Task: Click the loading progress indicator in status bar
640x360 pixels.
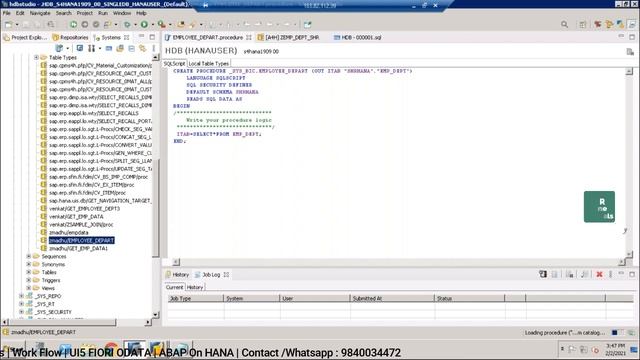Action: (617, 333)
